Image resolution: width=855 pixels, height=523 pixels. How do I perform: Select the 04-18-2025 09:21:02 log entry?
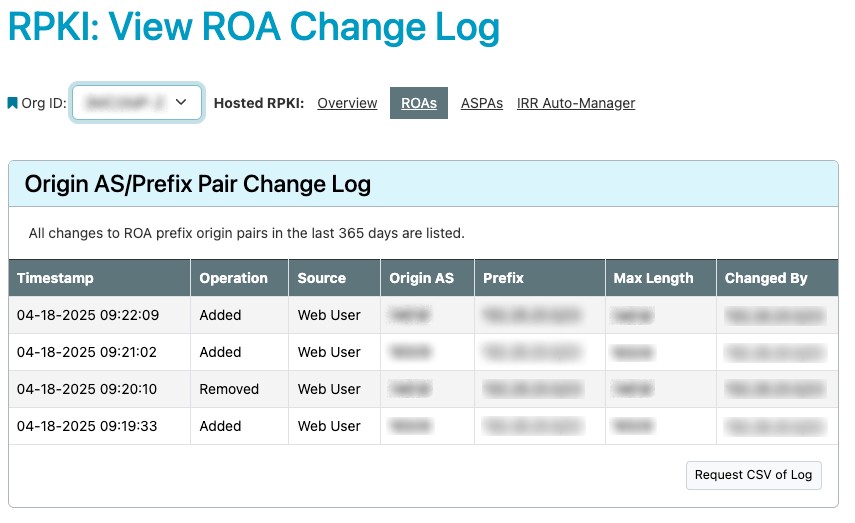tap(88, 352)
